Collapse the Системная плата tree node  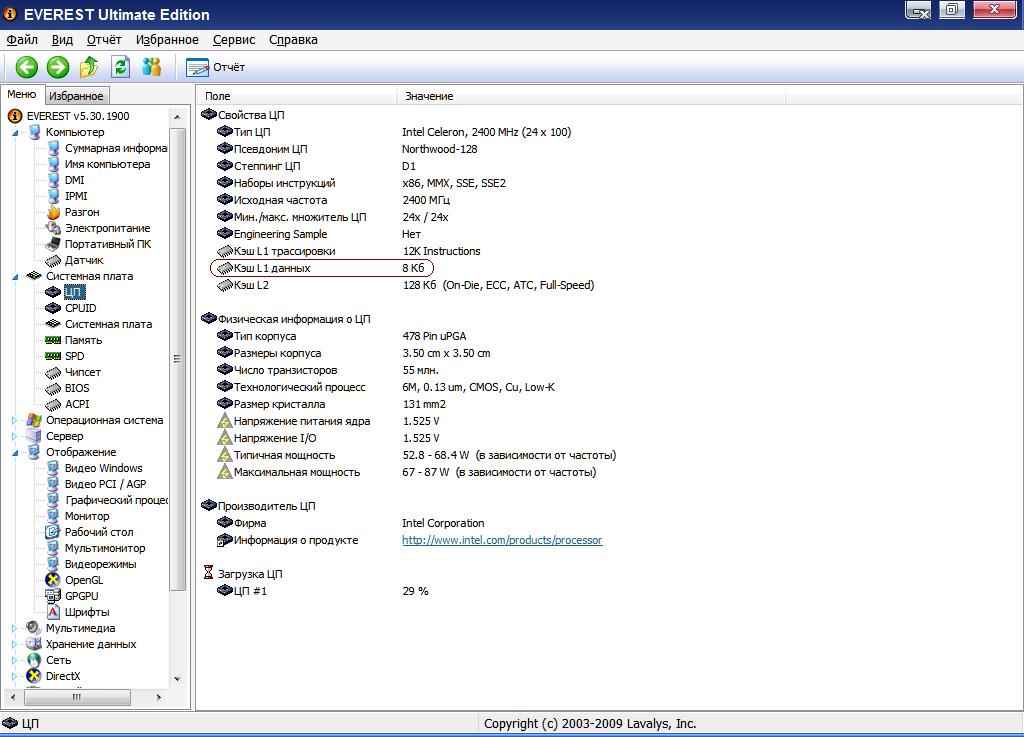(x=15, y=277)
